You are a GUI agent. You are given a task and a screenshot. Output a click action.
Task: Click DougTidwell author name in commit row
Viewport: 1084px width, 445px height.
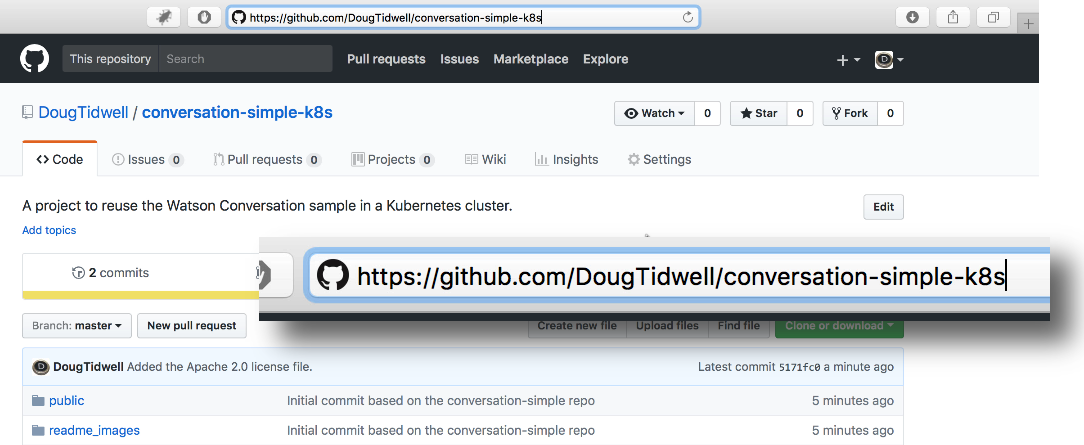click(x=88, y=367)
